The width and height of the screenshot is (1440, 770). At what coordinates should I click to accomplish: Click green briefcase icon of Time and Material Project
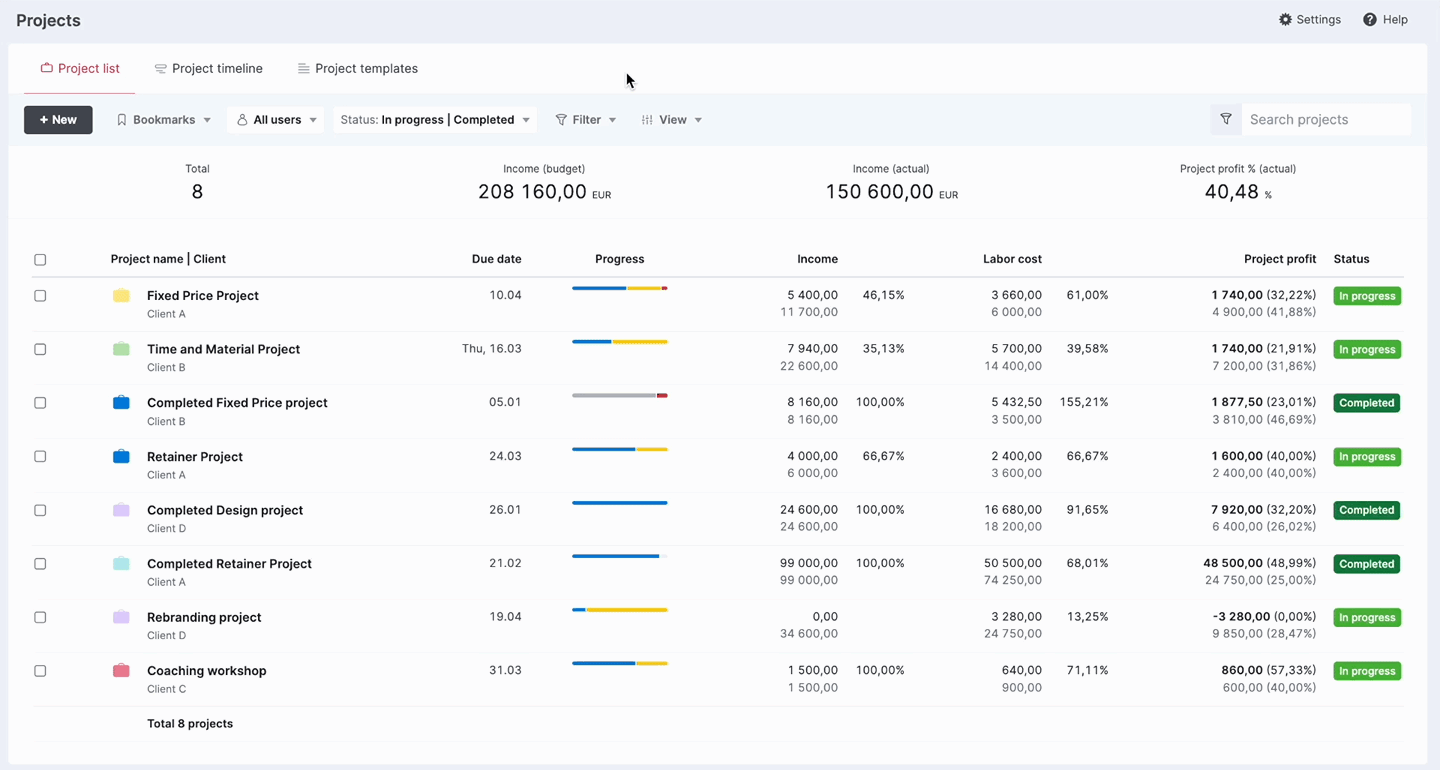121,349
